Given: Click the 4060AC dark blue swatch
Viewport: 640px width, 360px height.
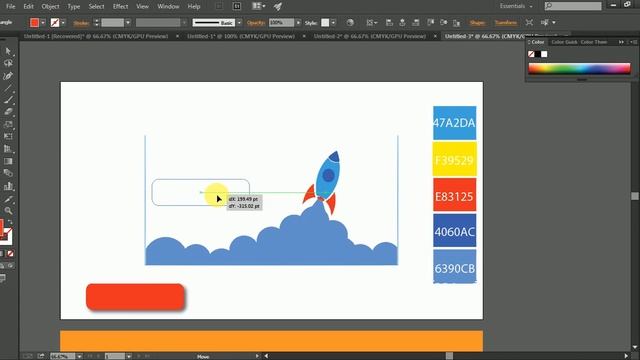Looking at the screenshot, I should pos(454,231).
